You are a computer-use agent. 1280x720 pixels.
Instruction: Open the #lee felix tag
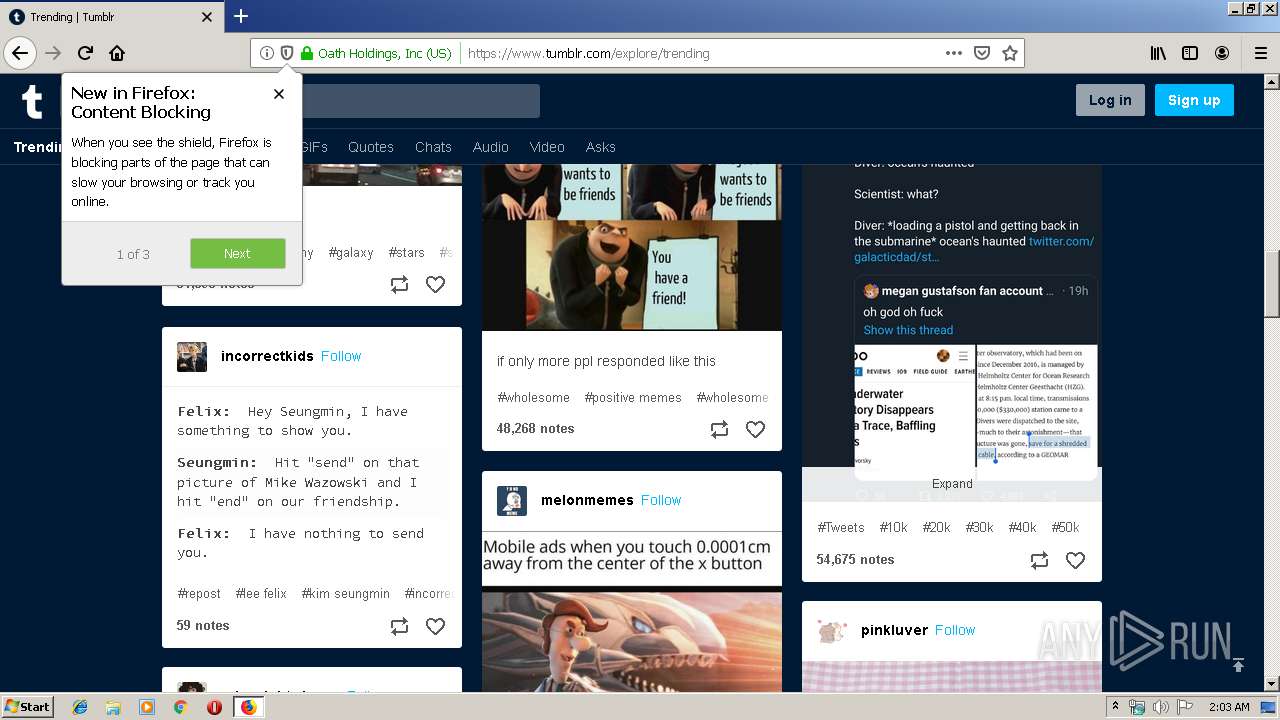tap(261, 593)
